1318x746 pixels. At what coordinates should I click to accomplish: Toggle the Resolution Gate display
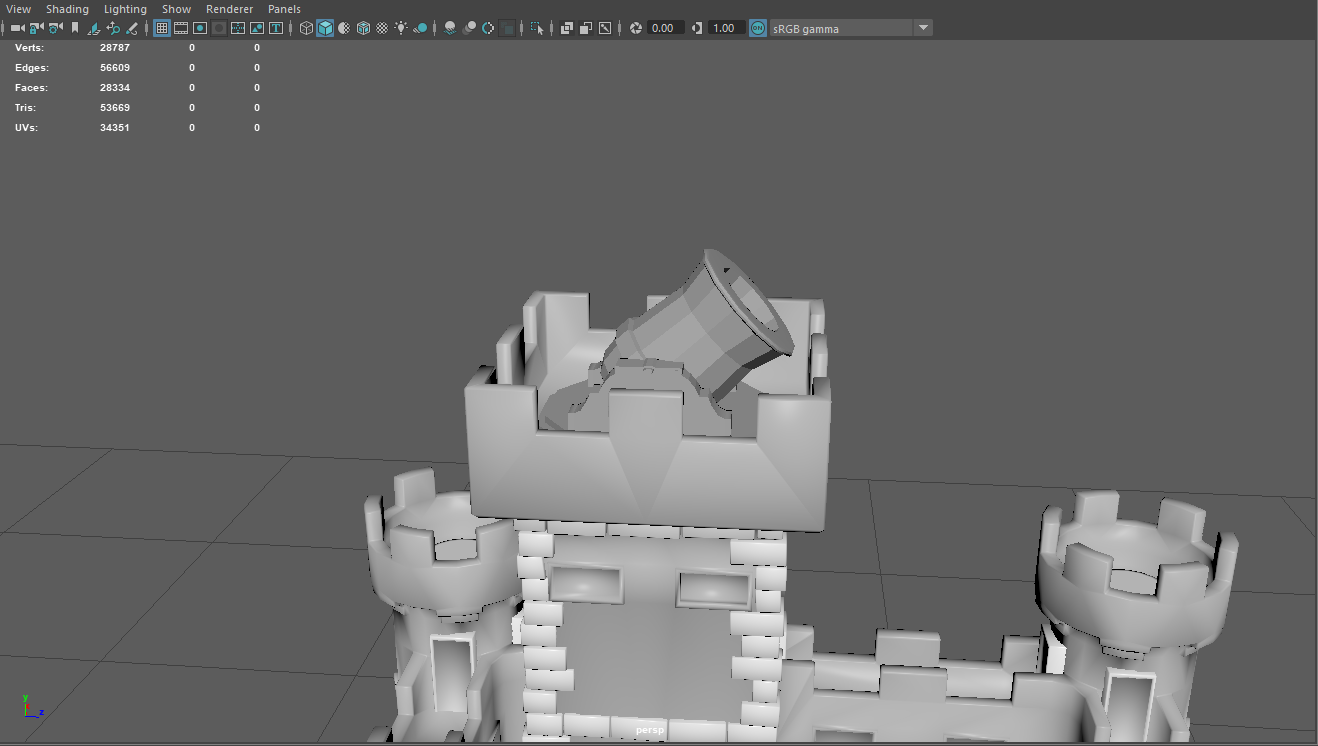200,28
